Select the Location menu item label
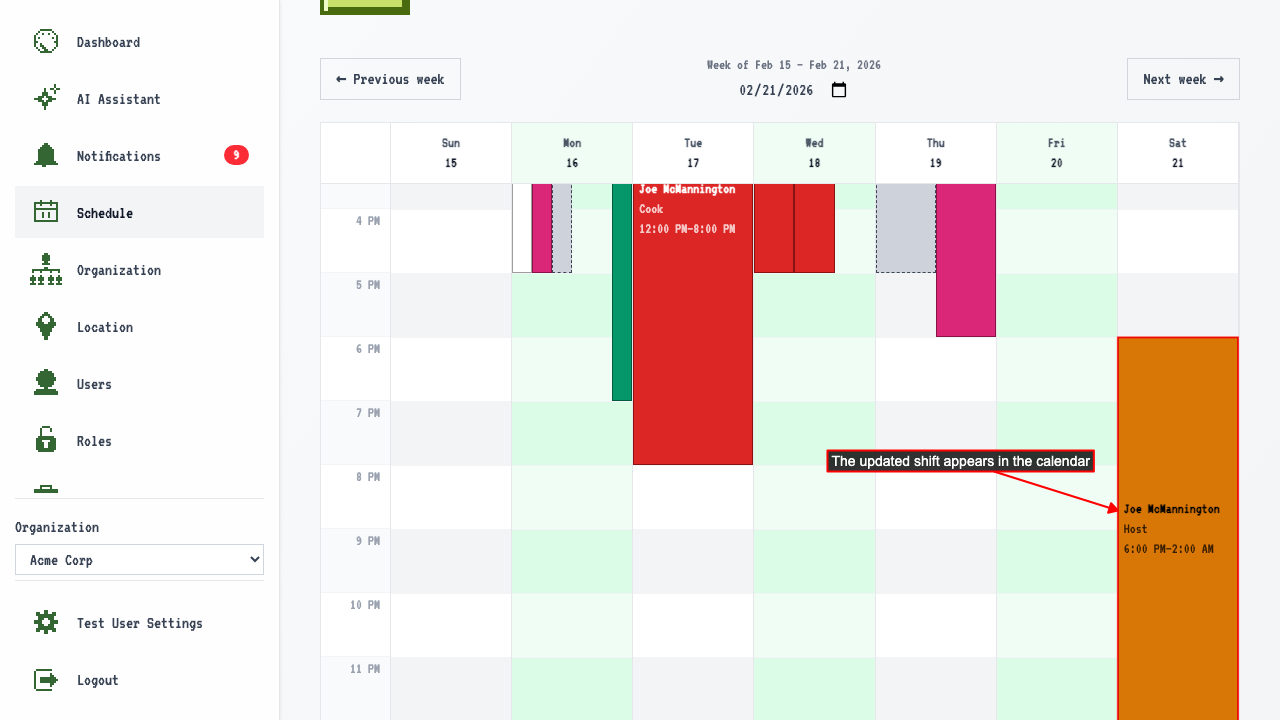Screen dimensions: 1280x720 coord(105,327)
